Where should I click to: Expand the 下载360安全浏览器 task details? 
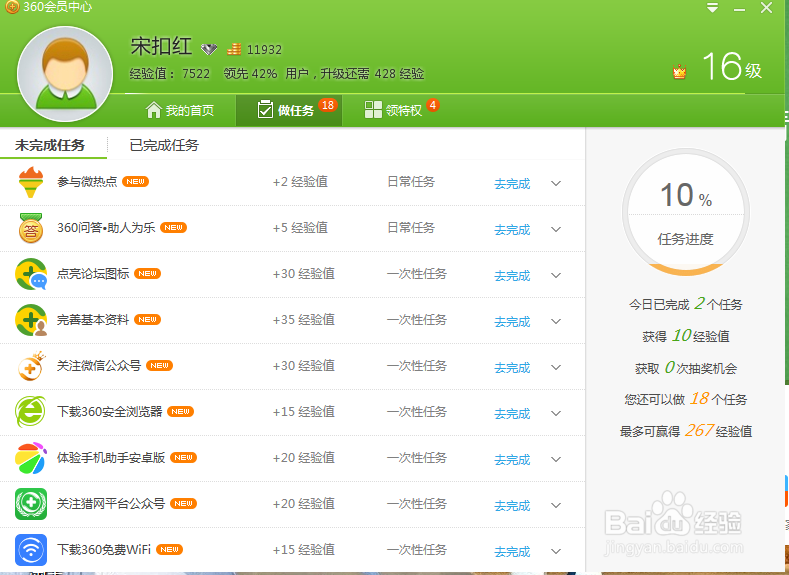click(x=556, y=414)
